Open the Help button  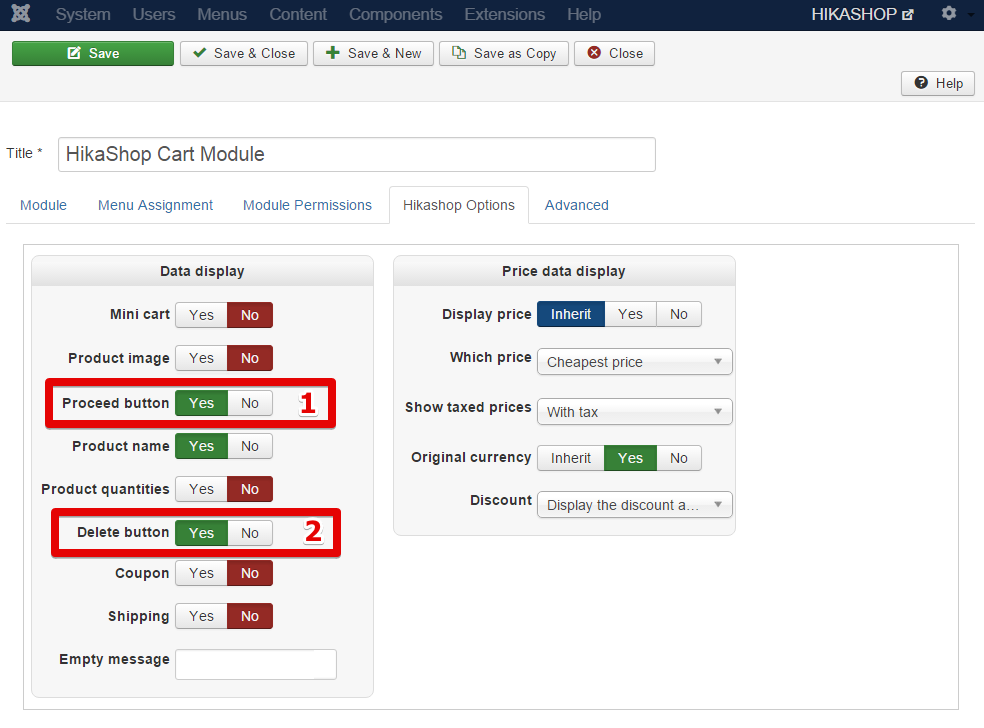point(938,83)
